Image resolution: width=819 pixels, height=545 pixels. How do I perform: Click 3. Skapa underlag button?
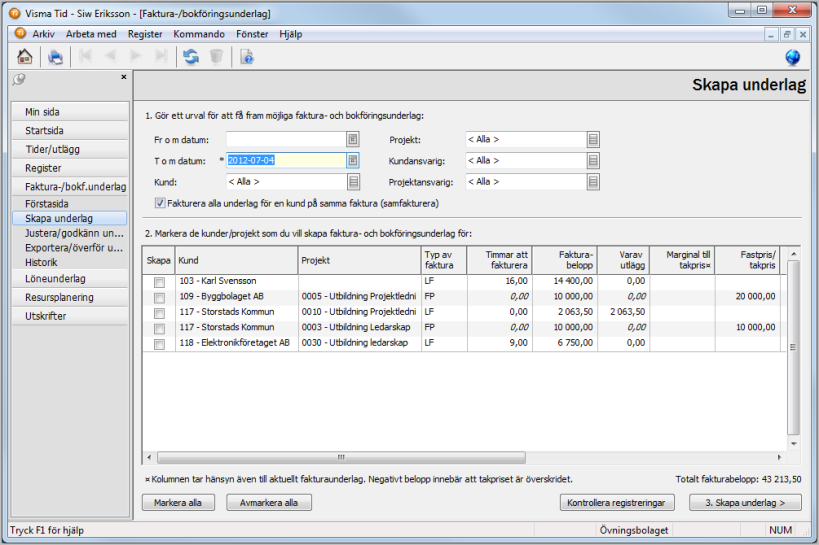pos(745,503)
